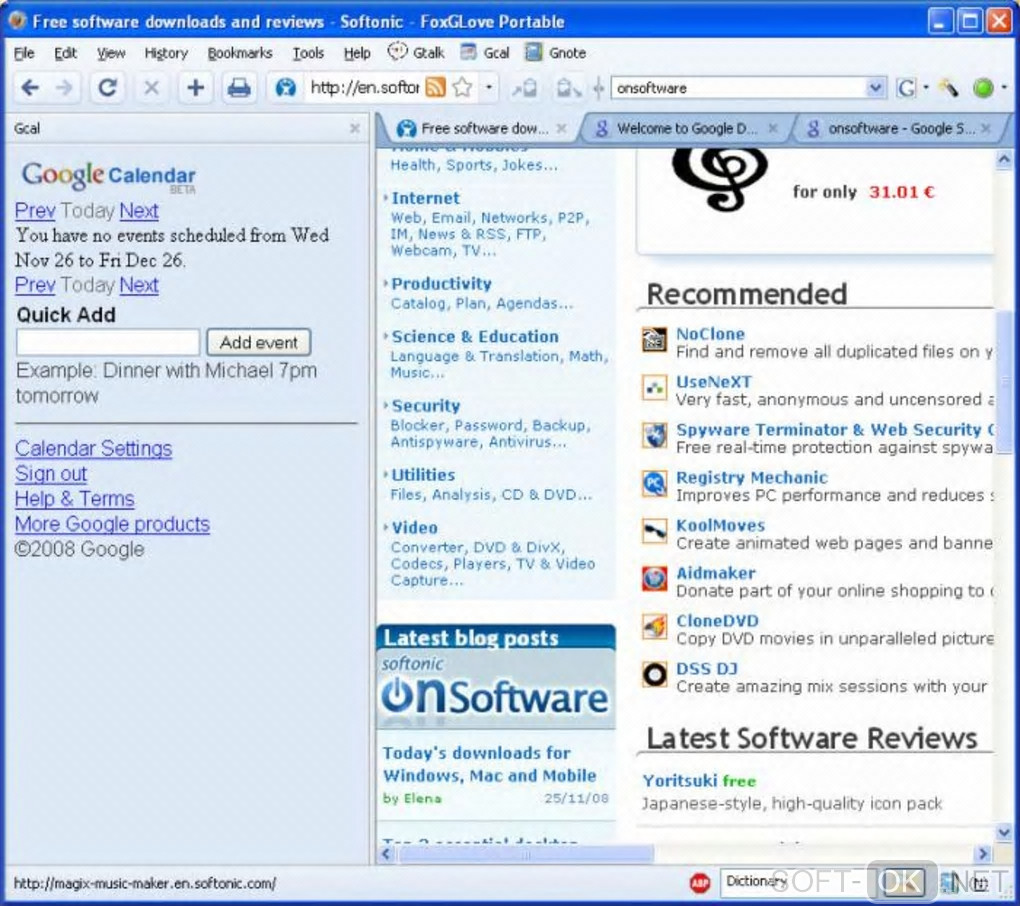This screenshot has height=906, width=1020.
Task: Click the address bar URL field
Action: [364, 87]
